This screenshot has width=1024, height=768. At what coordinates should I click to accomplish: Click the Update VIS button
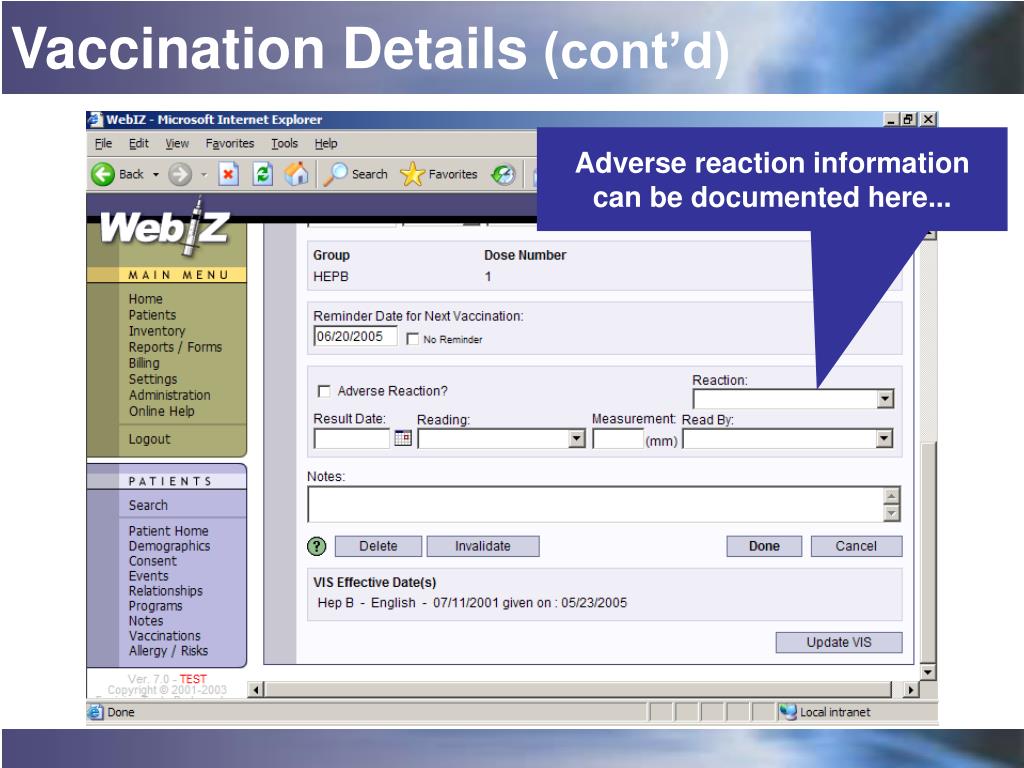(x=839, y=642)
